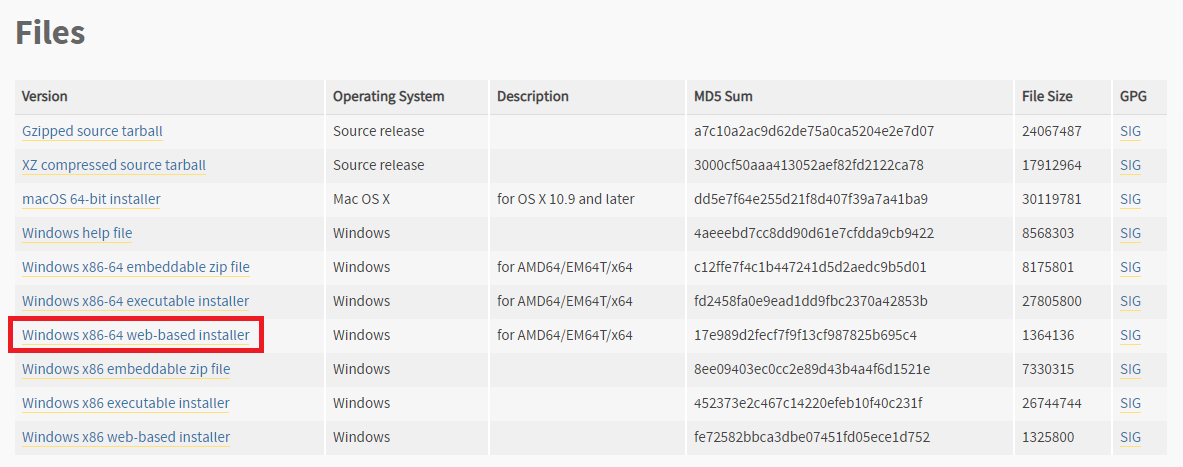Open SIG for x86-64 web-based installer

(1130, 335)
